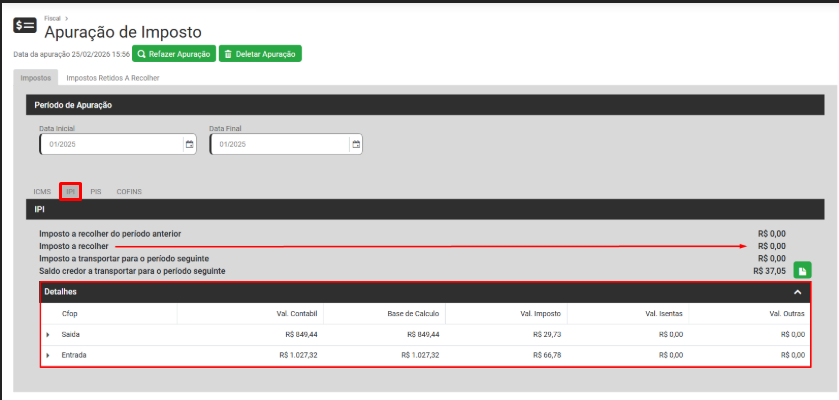Click the green export file icon
Viewport: 839px width, 400px height.
point(802,270)
